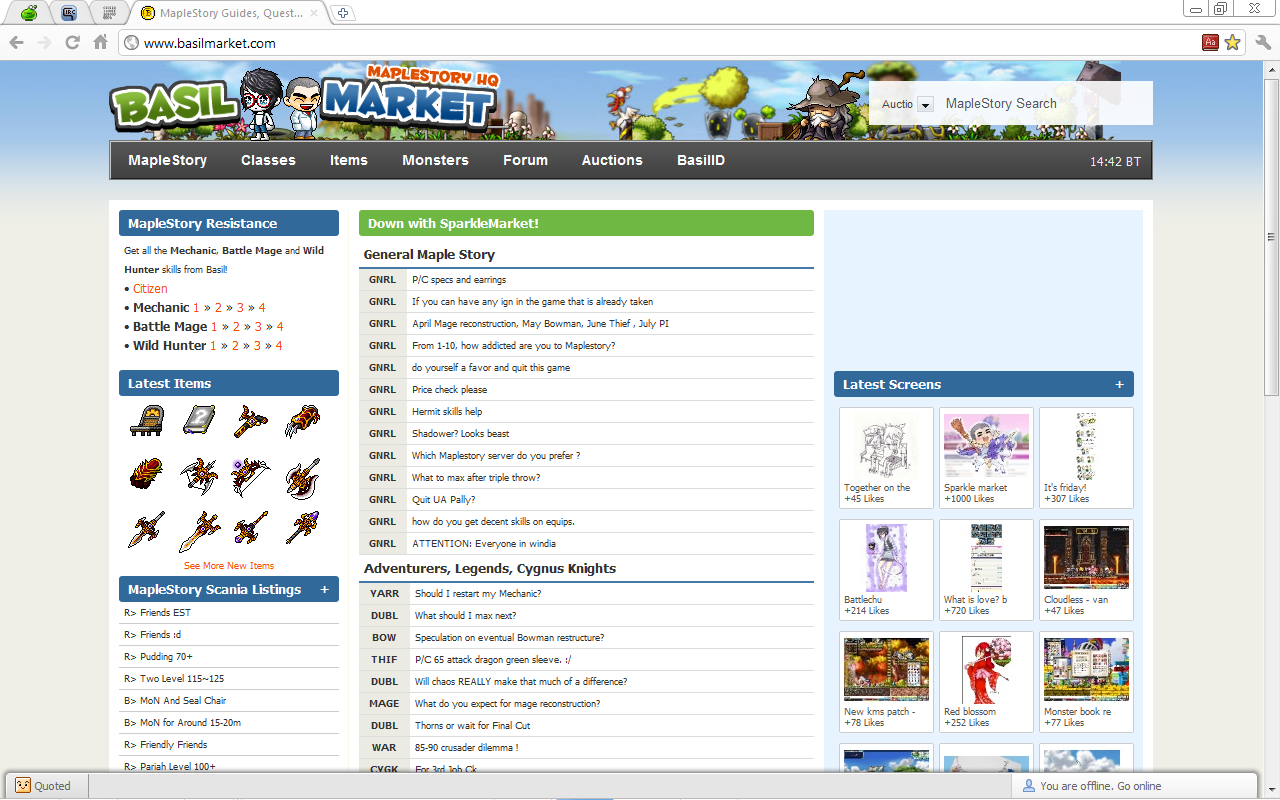Open the Monsters navigation menu
This screenshot has width=1280, height=800.
pos(435,160)
